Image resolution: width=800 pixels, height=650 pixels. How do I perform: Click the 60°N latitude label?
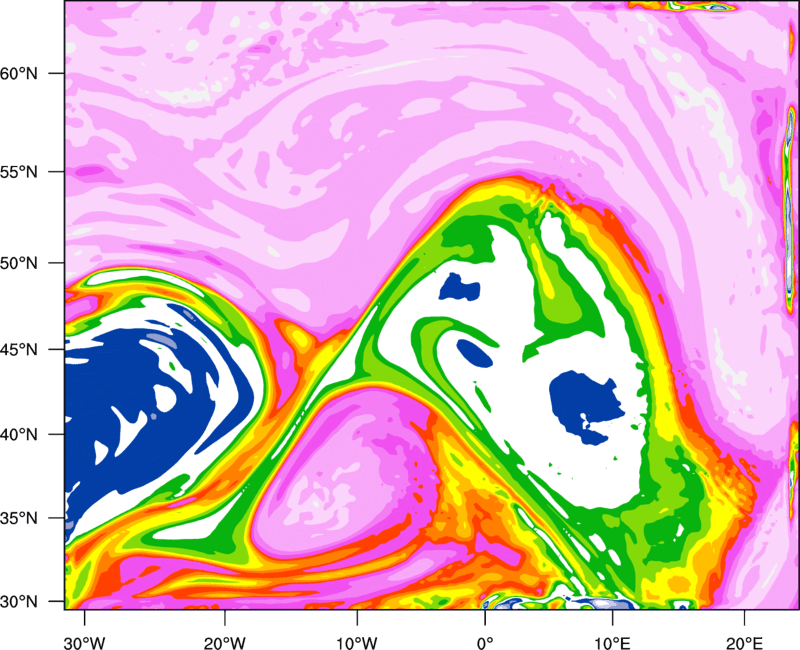click(19, 73)
